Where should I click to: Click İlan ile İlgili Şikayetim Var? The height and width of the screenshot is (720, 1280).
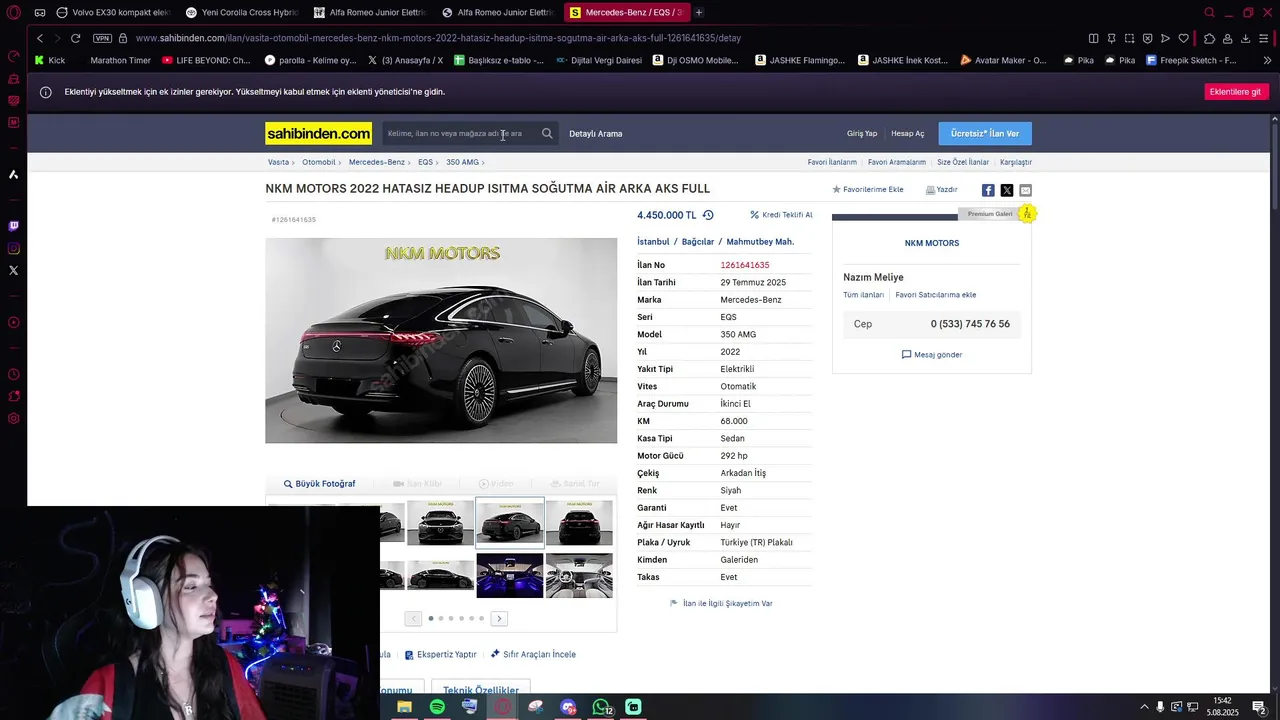tap(721, 603)
